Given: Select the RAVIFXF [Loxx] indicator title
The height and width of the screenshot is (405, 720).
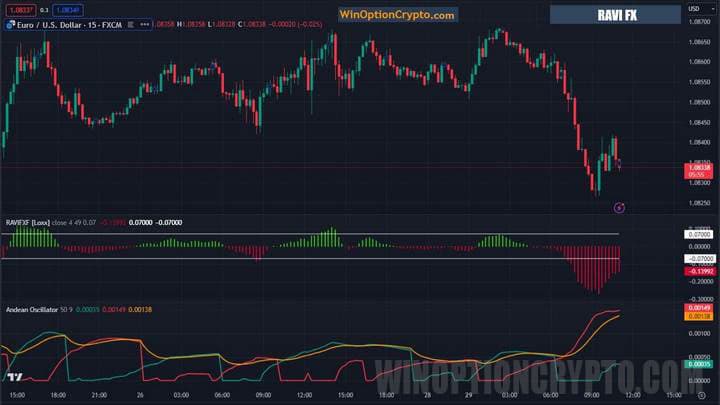Looking at the screenshot, I should [28, 223].
